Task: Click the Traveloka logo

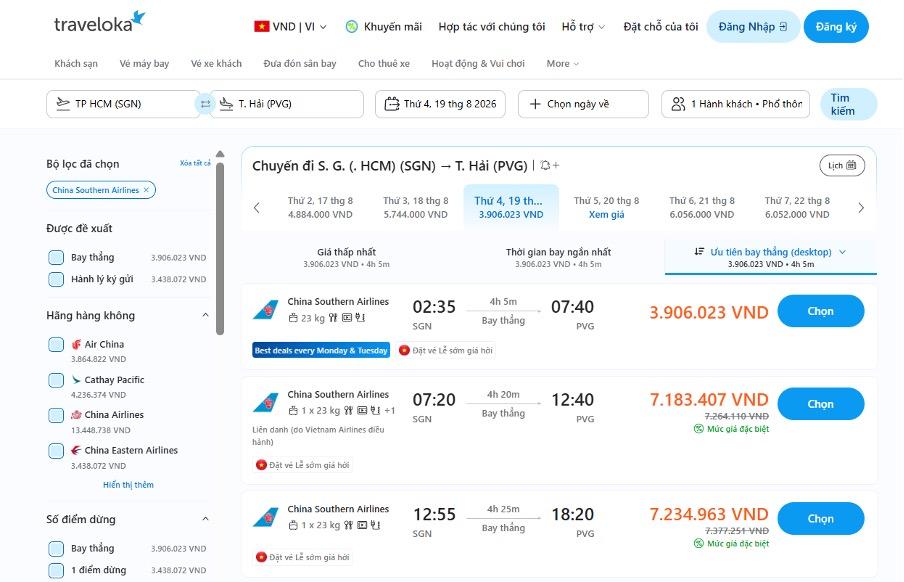Action: coord(99,22)
